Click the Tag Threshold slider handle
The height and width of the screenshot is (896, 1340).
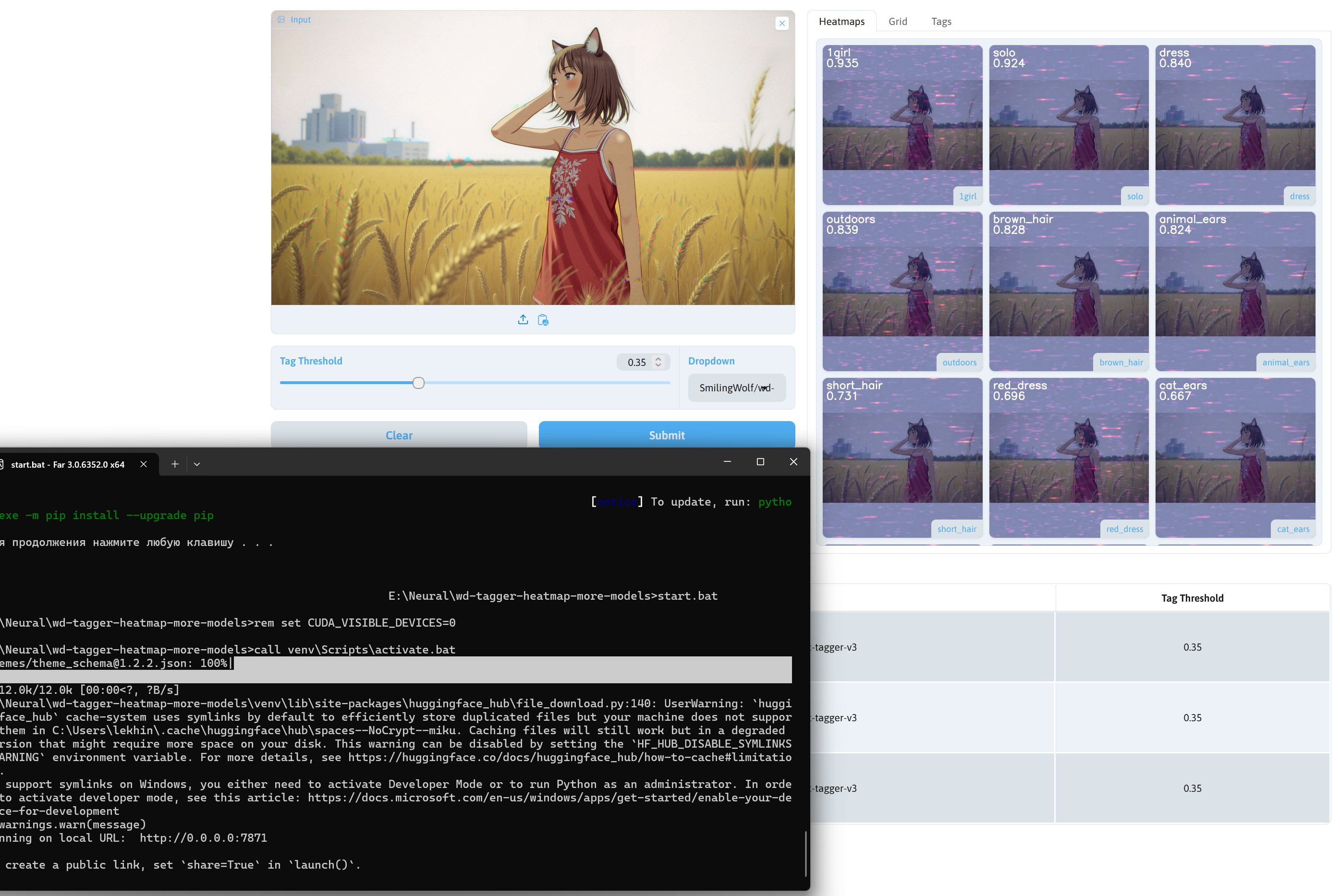418,383
